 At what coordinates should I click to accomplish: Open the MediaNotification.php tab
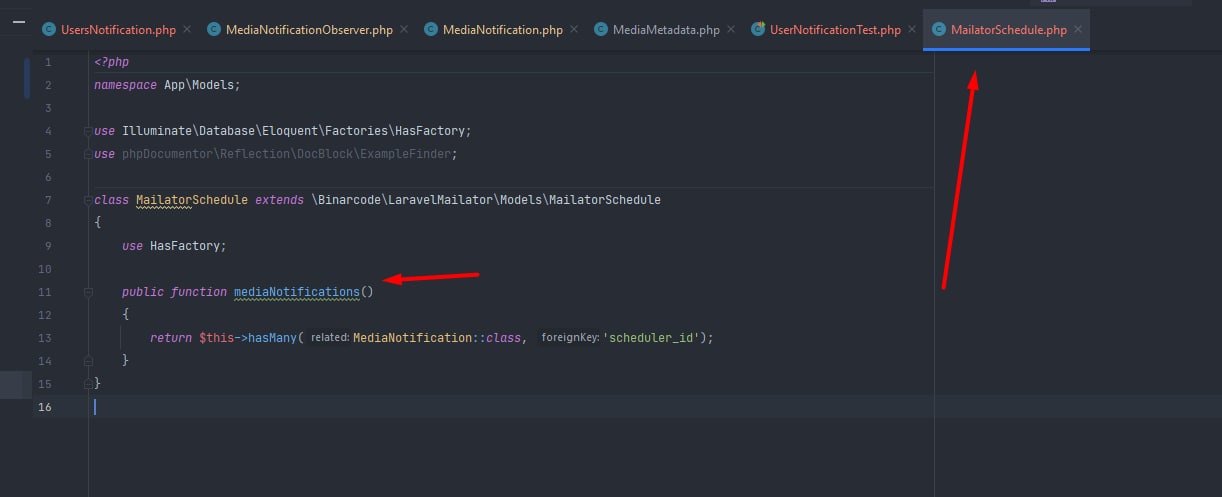[503, 30]
